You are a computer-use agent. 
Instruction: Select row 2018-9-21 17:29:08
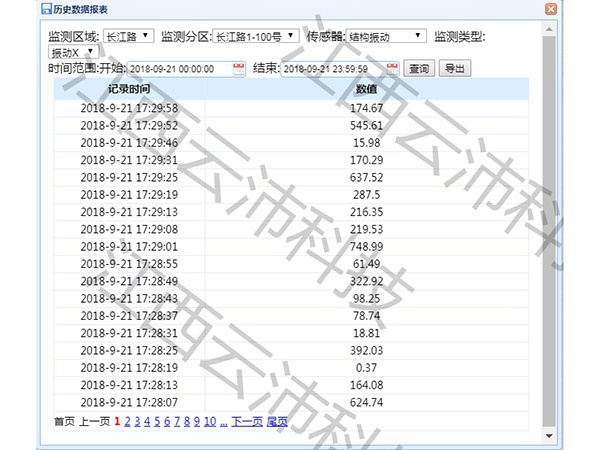(291, 229)
